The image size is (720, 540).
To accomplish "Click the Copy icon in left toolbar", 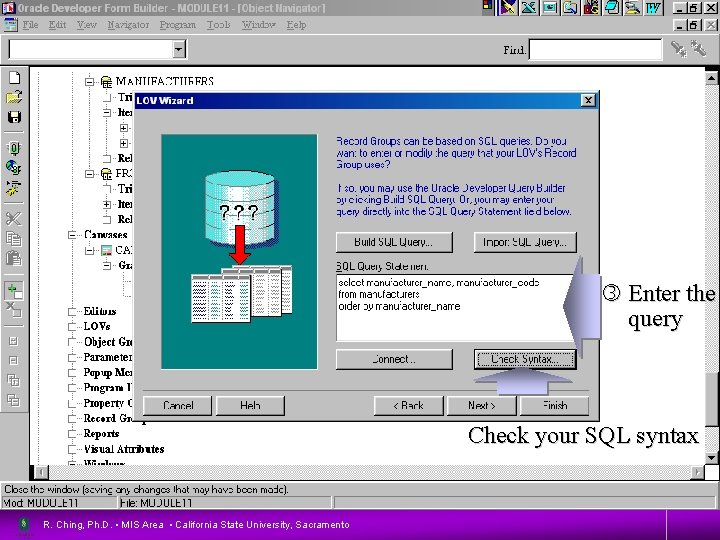I will pos(14,238).
